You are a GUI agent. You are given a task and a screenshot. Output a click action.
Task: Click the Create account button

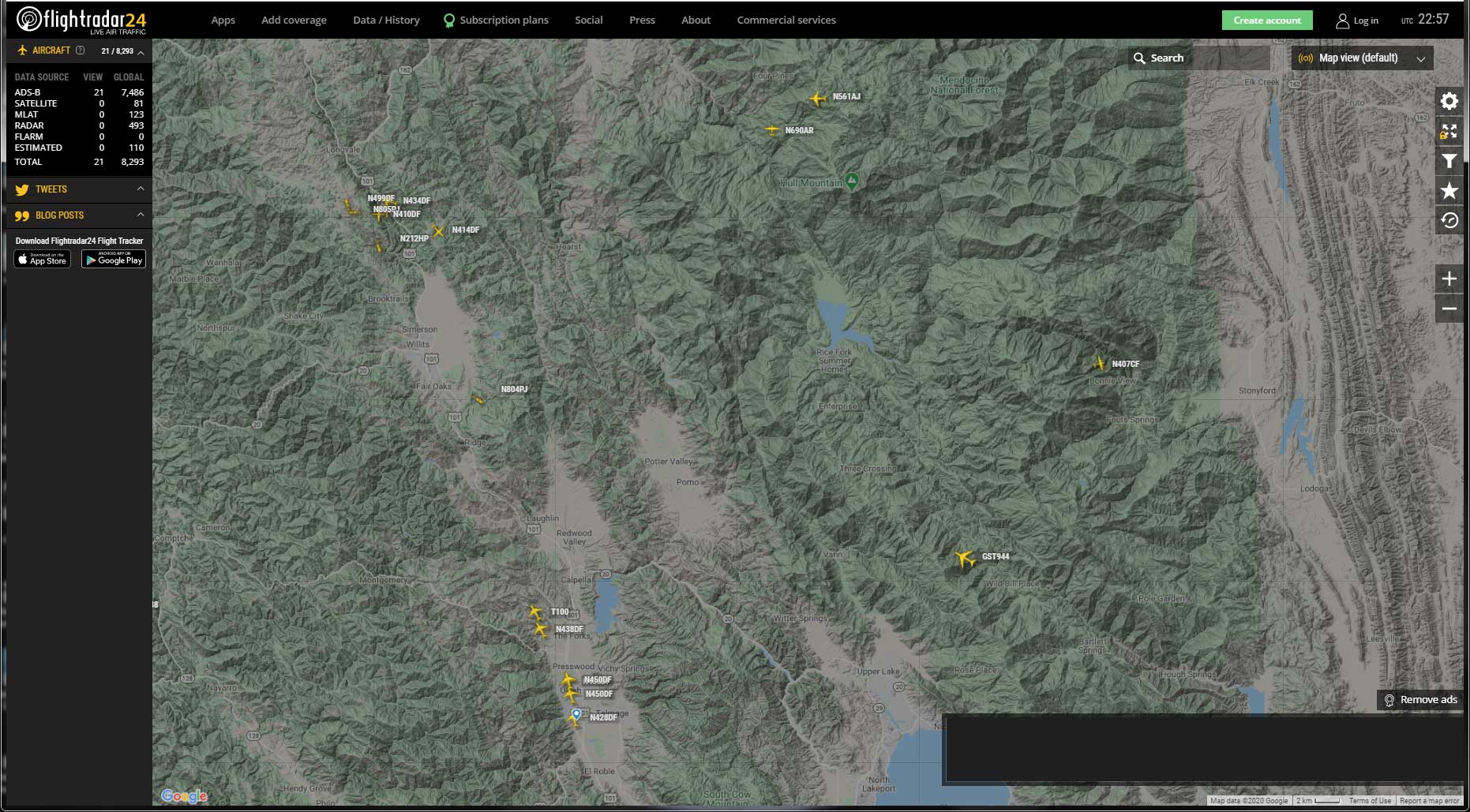point(1266,21)
